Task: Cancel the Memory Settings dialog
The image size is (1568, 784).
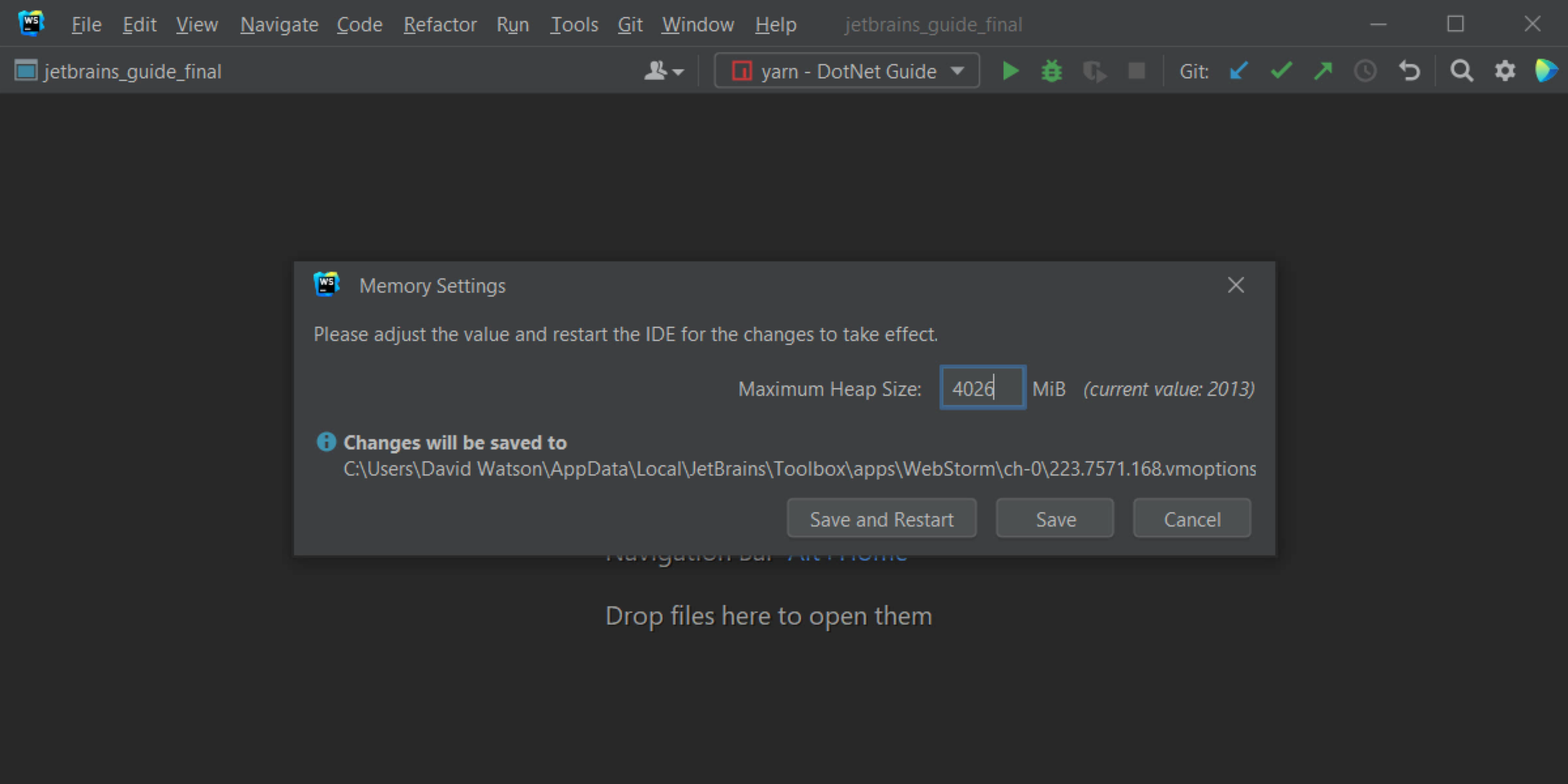Action: click(1191, 518)
